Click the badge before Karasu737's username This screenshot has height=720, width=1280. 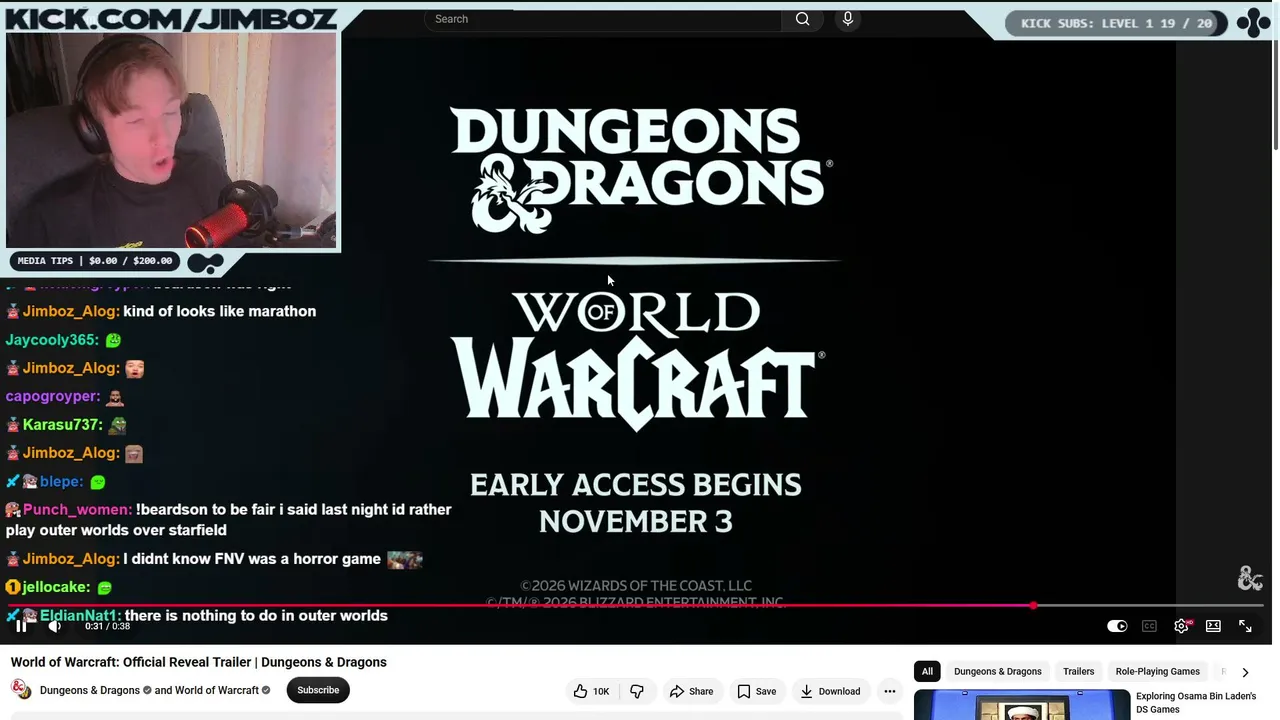tap(13, 425)
